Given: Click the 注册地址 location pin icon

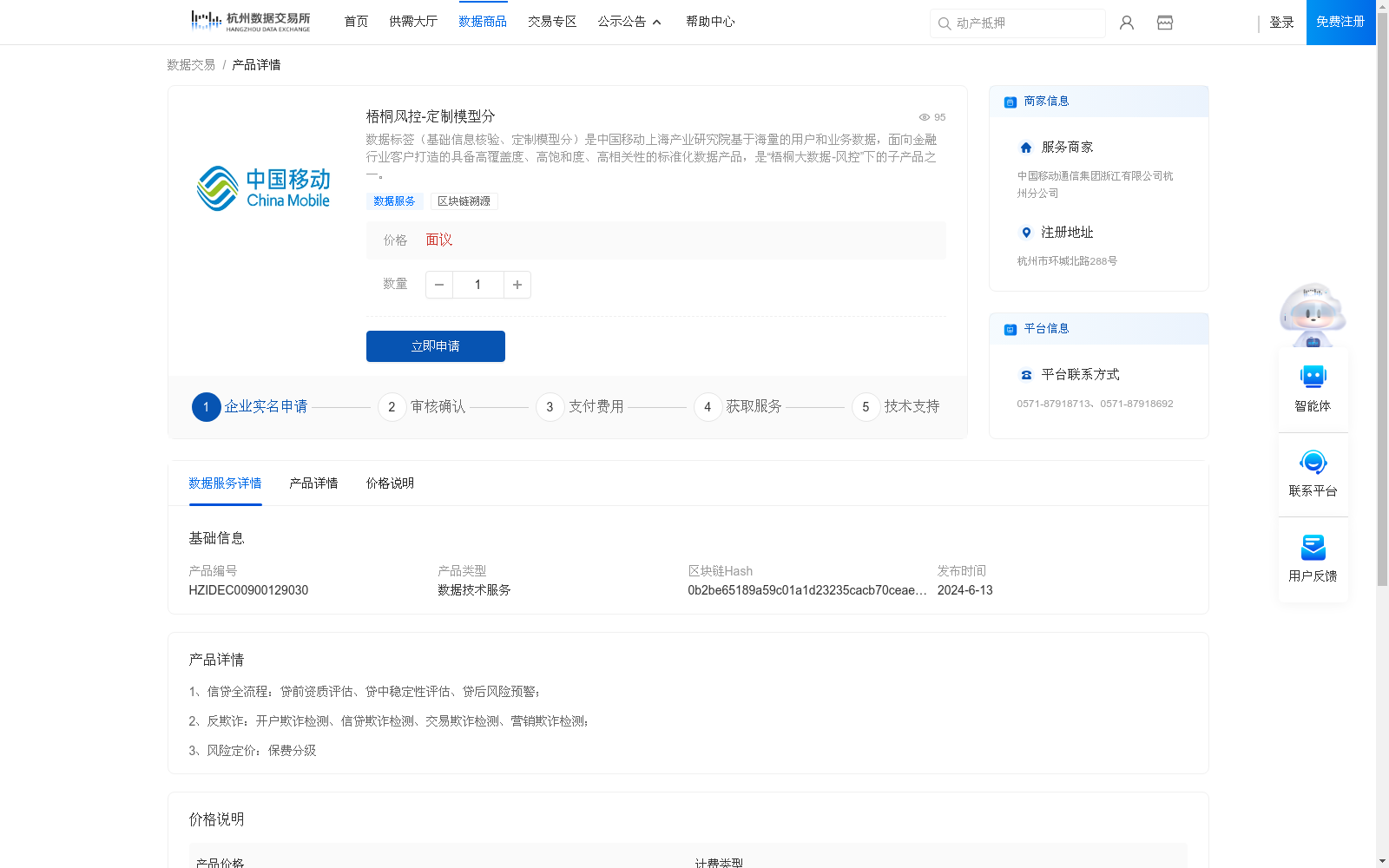Looking at the screenshot, I should [x=1026, y=233].
